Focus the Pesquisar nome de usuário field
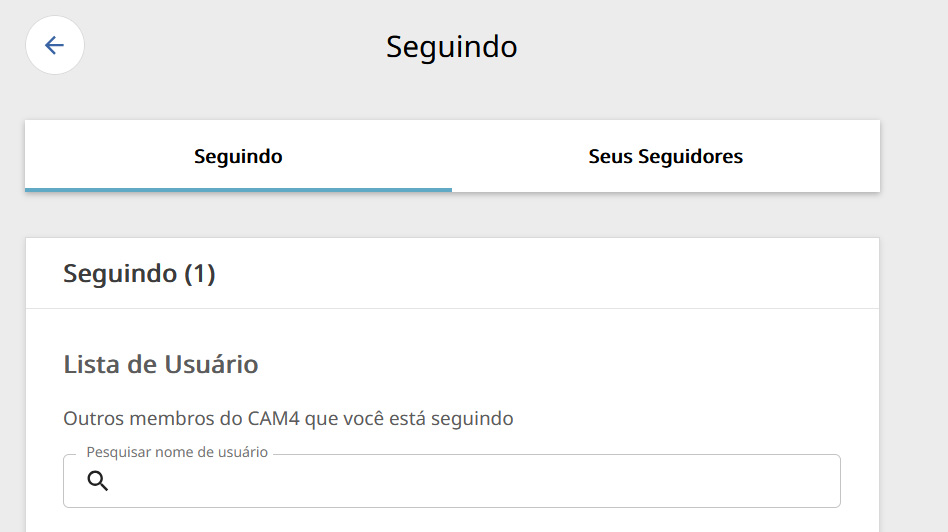 (x=452, y=481)
